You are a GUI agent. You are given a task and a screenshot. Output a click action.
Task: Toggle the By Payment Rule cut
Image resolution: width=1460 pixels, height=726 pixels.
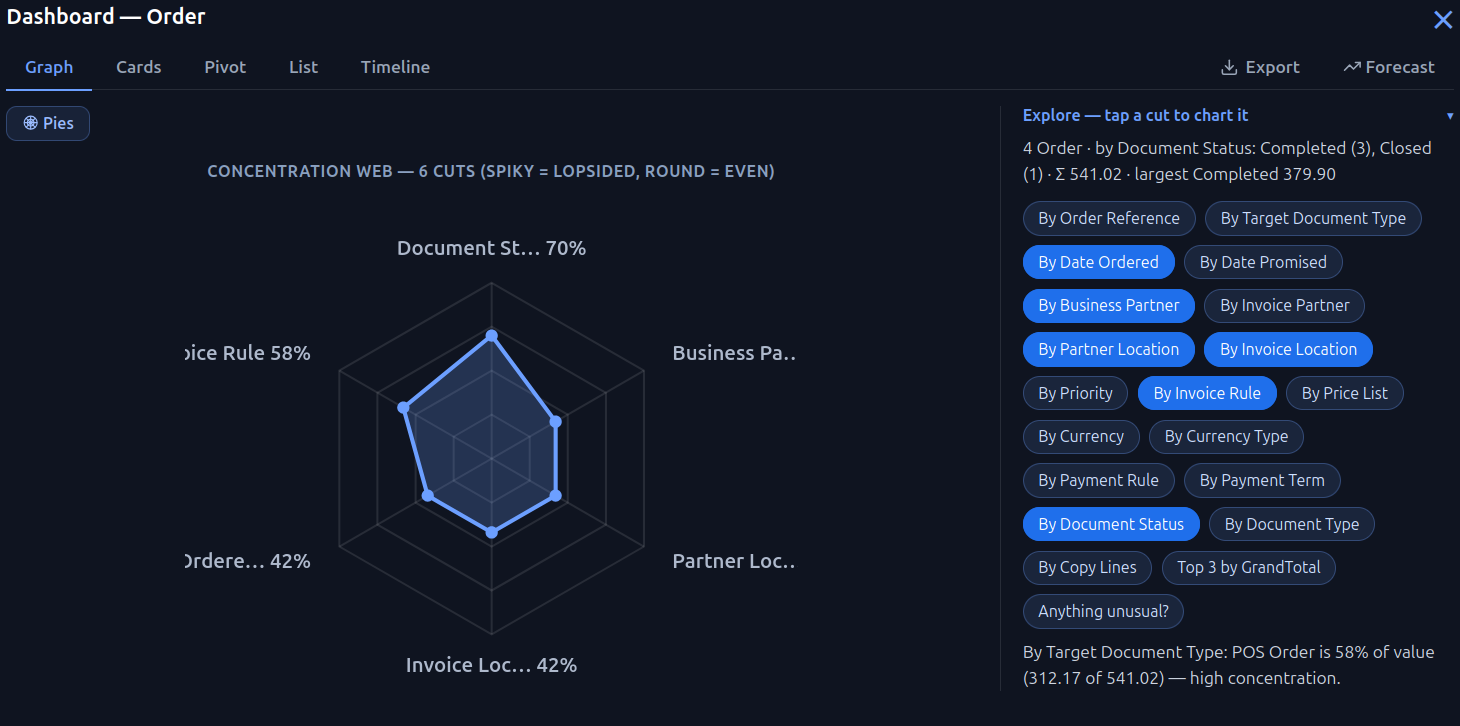1098,480
